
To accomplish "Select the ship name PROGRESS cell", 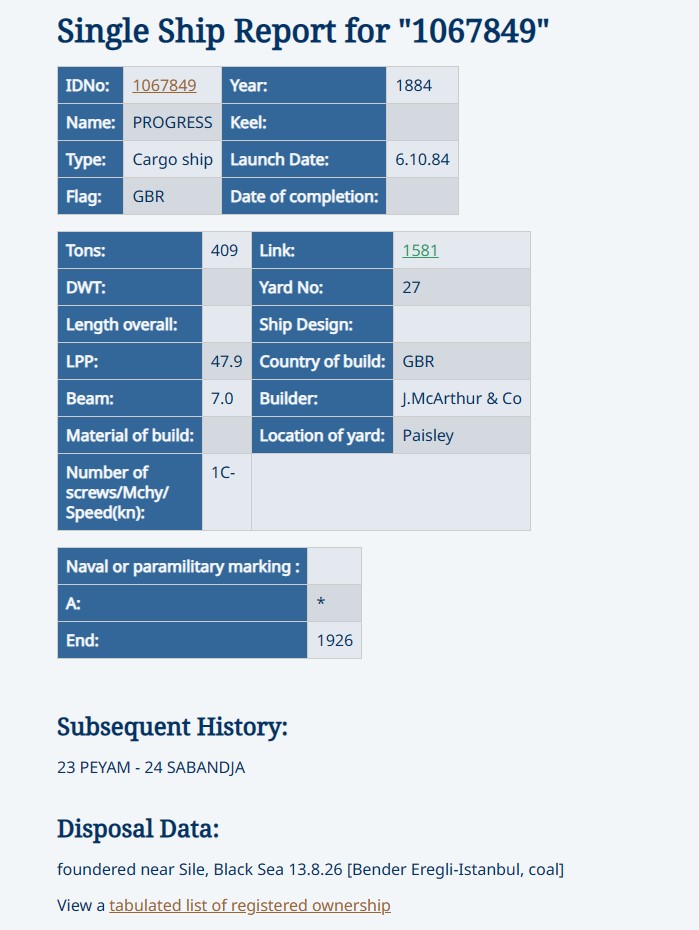I will tap(172, 122).
